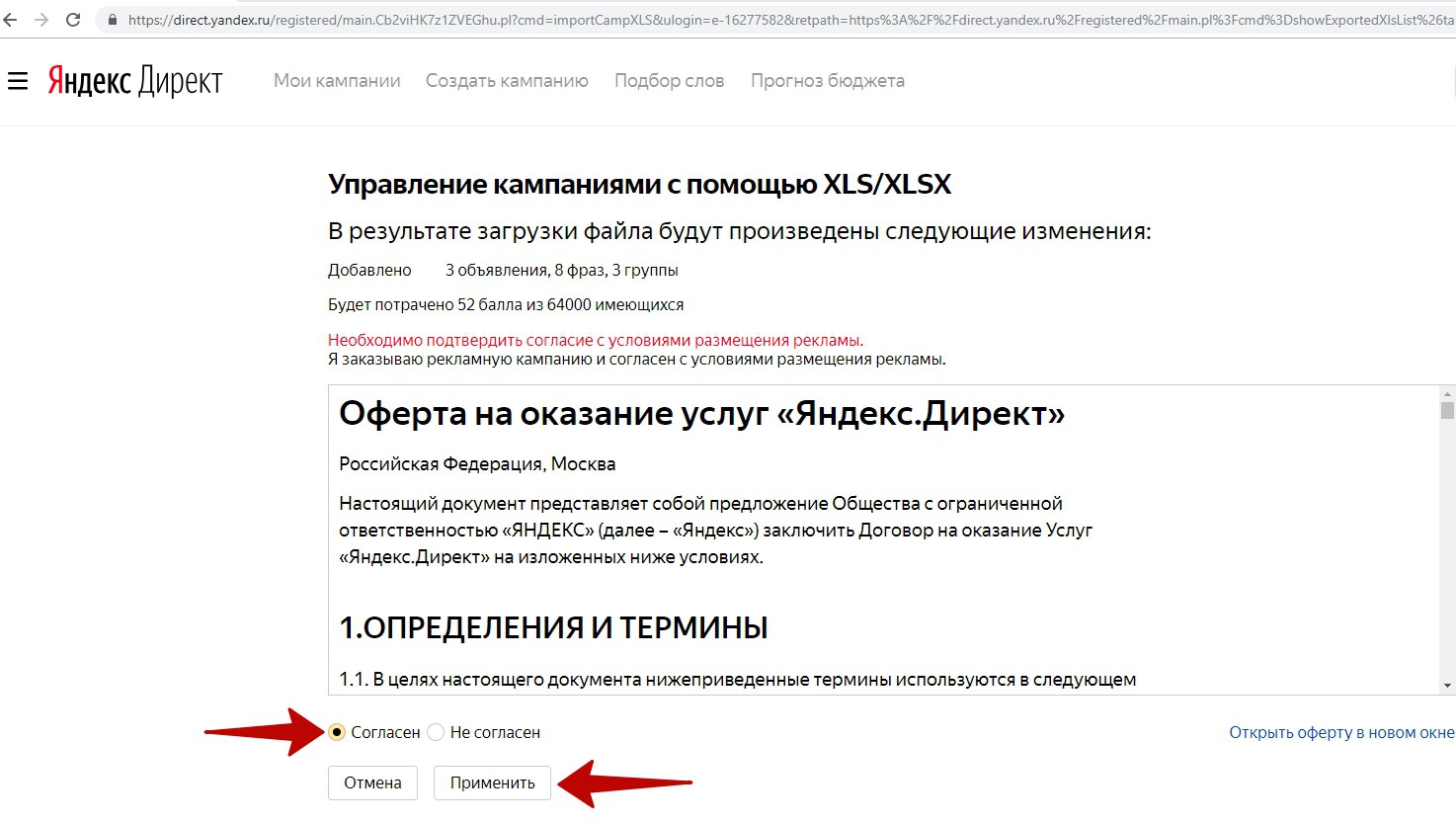1456x823 pixels.
Task: Open the Создать кампанию menu item
Action: 507,81
